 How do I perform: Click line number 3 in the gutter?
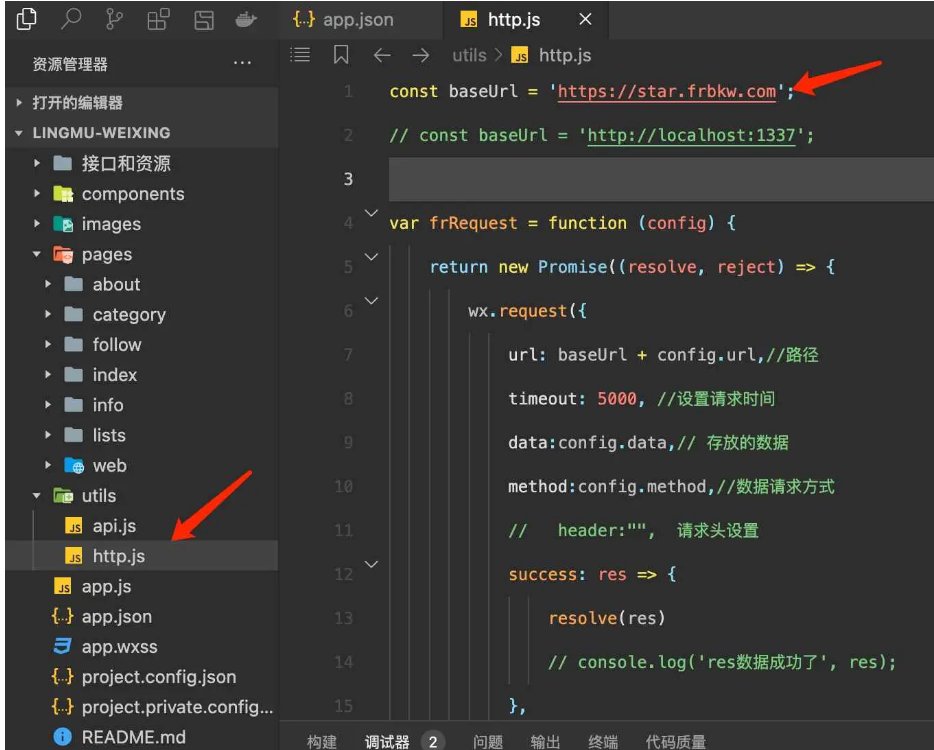348,179
